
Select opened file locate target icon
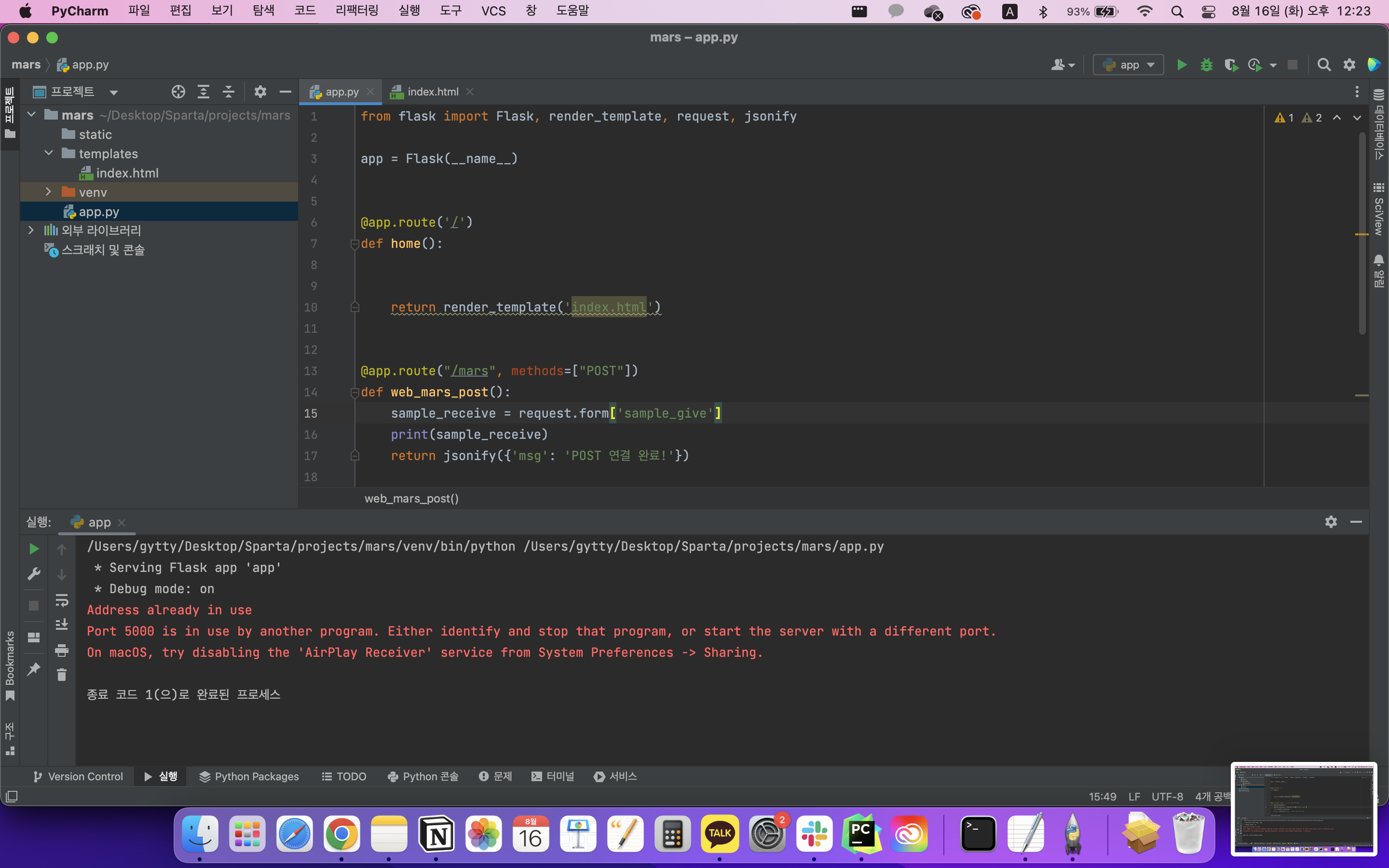click(178, 92)
